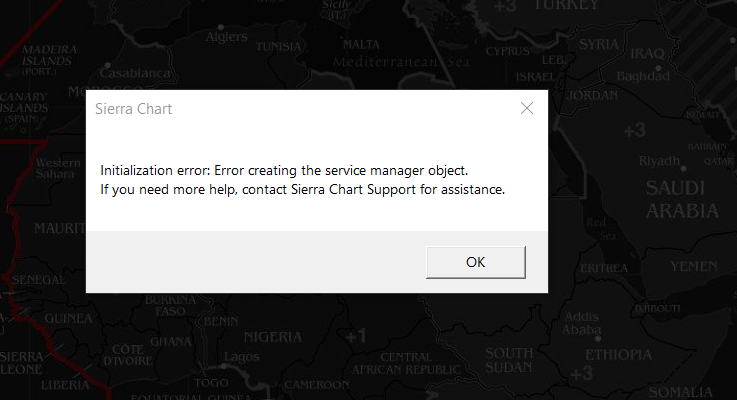737x400 pixels.
Task: Click the Lagos city label
Action: pos(242,356)
